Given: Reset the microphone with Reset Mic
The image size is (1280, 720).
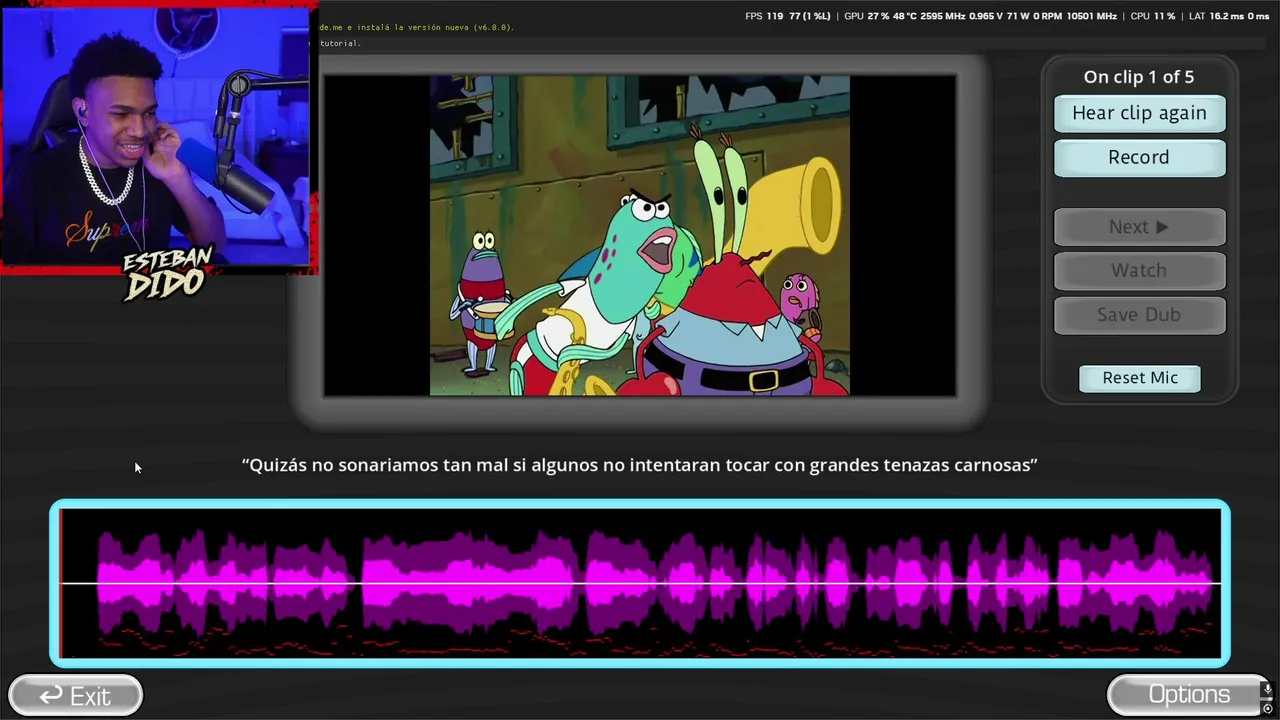Looking at the screenshot, I should point(1140,378).
